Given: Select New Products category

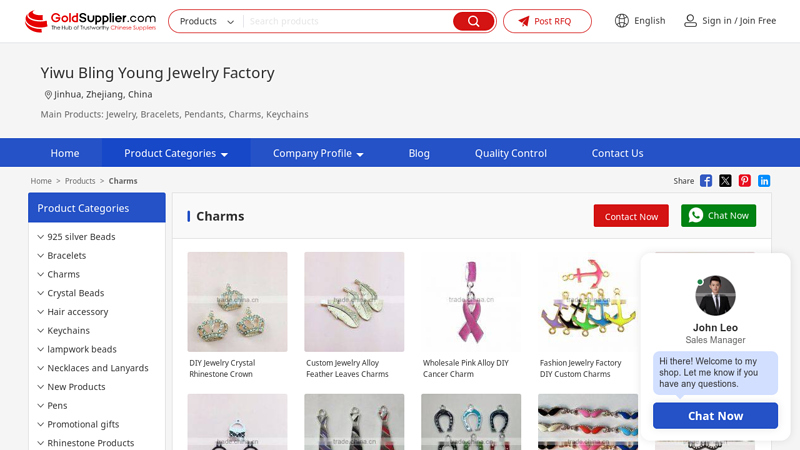Looking at the screenshot, I should 76,387.
